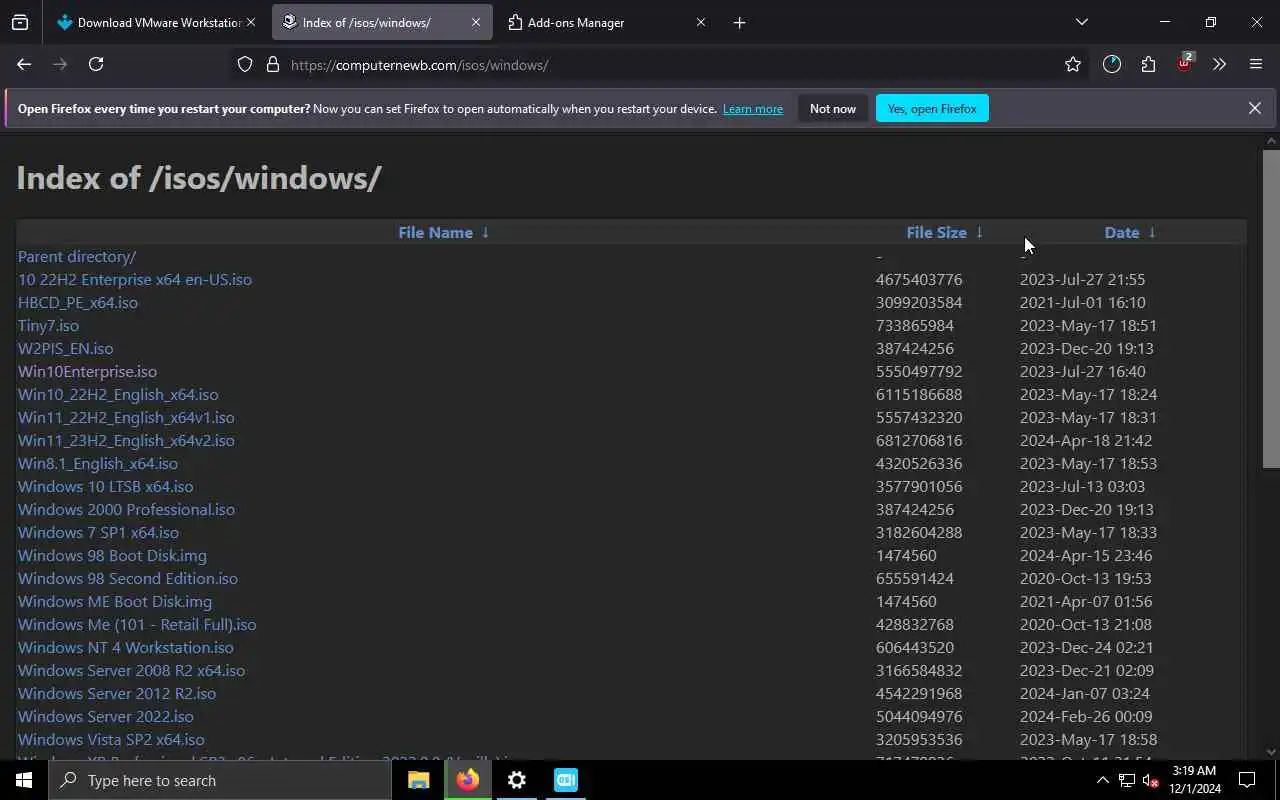
Task: Open the Extensions puzzle icon
Action: 1148,64
